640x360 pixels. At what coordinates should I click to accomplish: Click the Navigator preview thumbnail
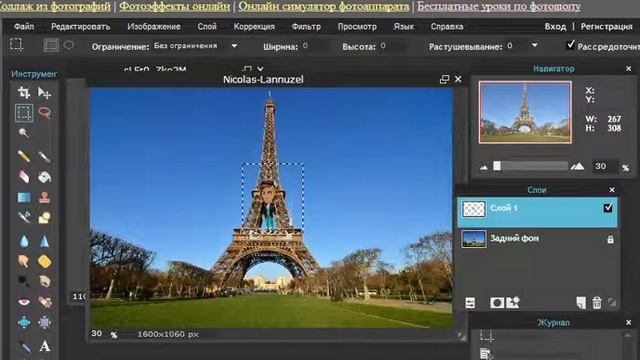[525, 112]
